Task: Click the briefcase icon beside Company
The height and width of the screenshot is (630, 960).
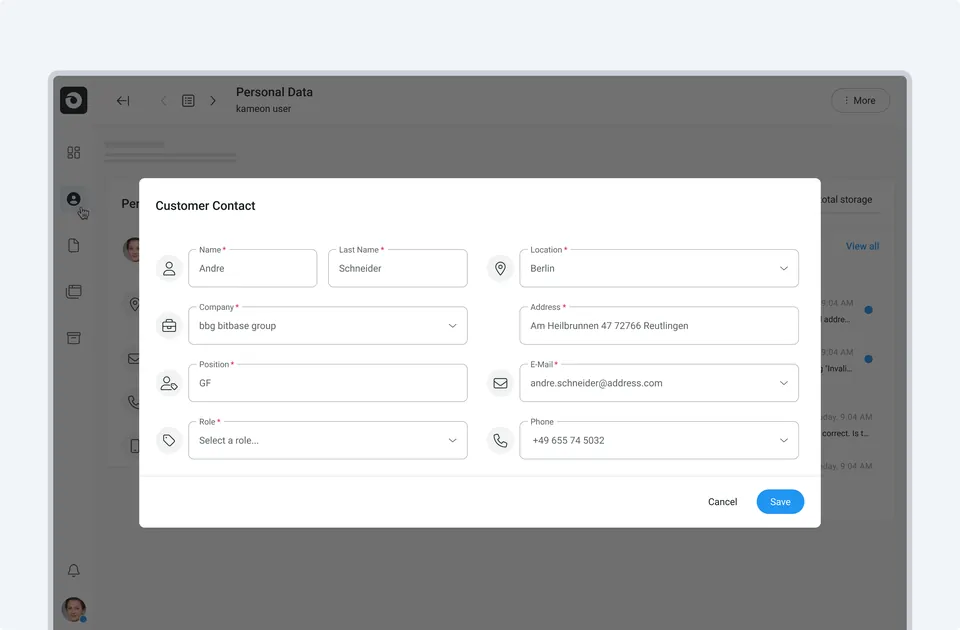Action: coord(169,326)
